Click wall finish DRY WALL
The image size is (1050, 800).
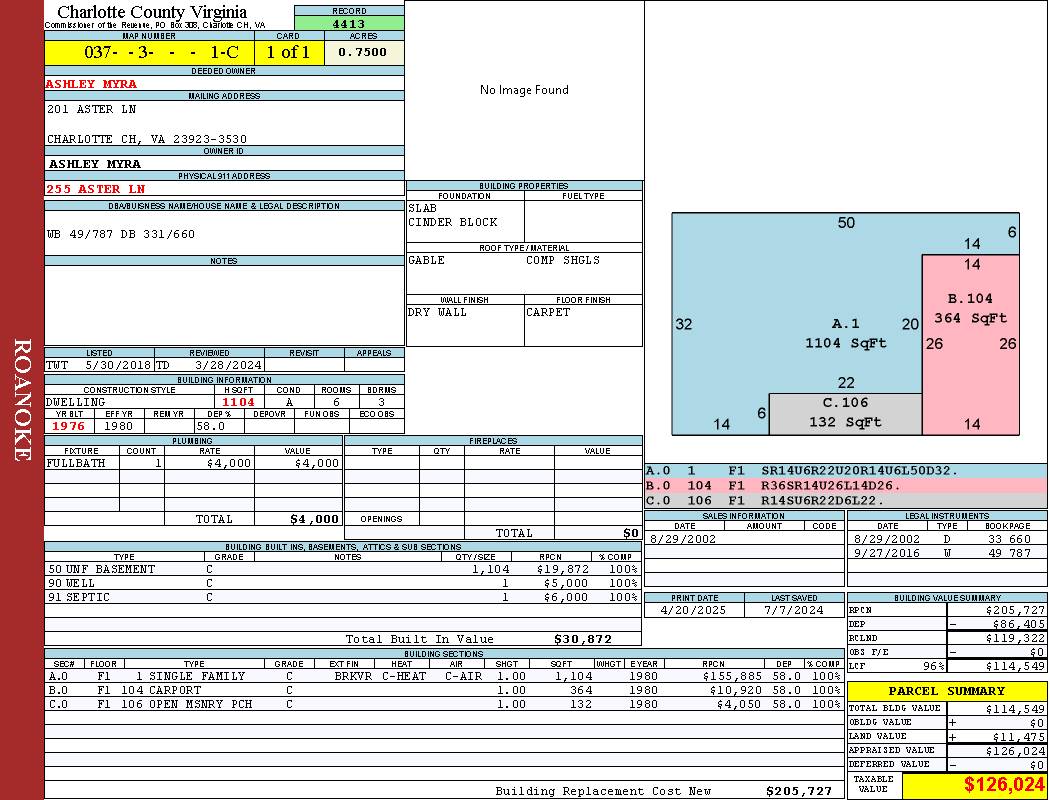437,313
